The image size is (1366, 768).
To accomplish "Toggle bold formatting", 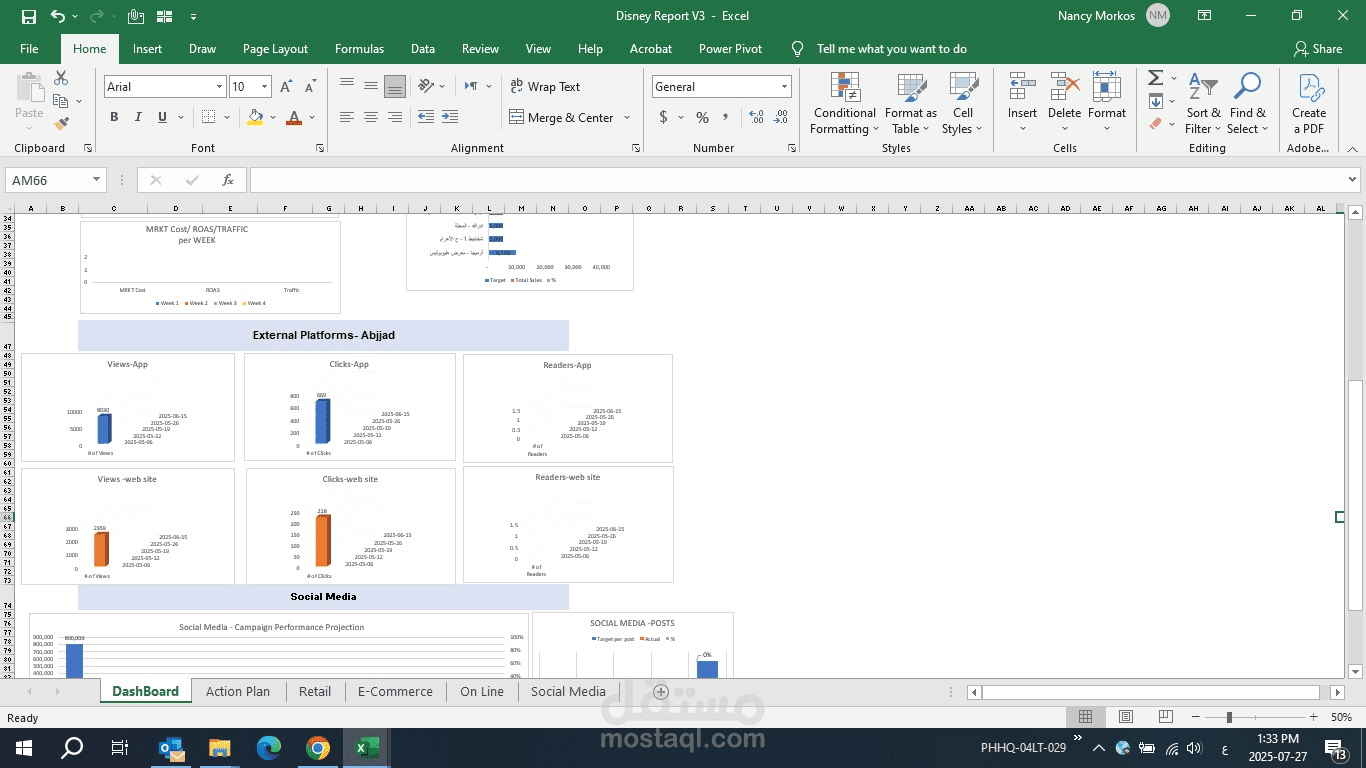I will tap(114, 118).
